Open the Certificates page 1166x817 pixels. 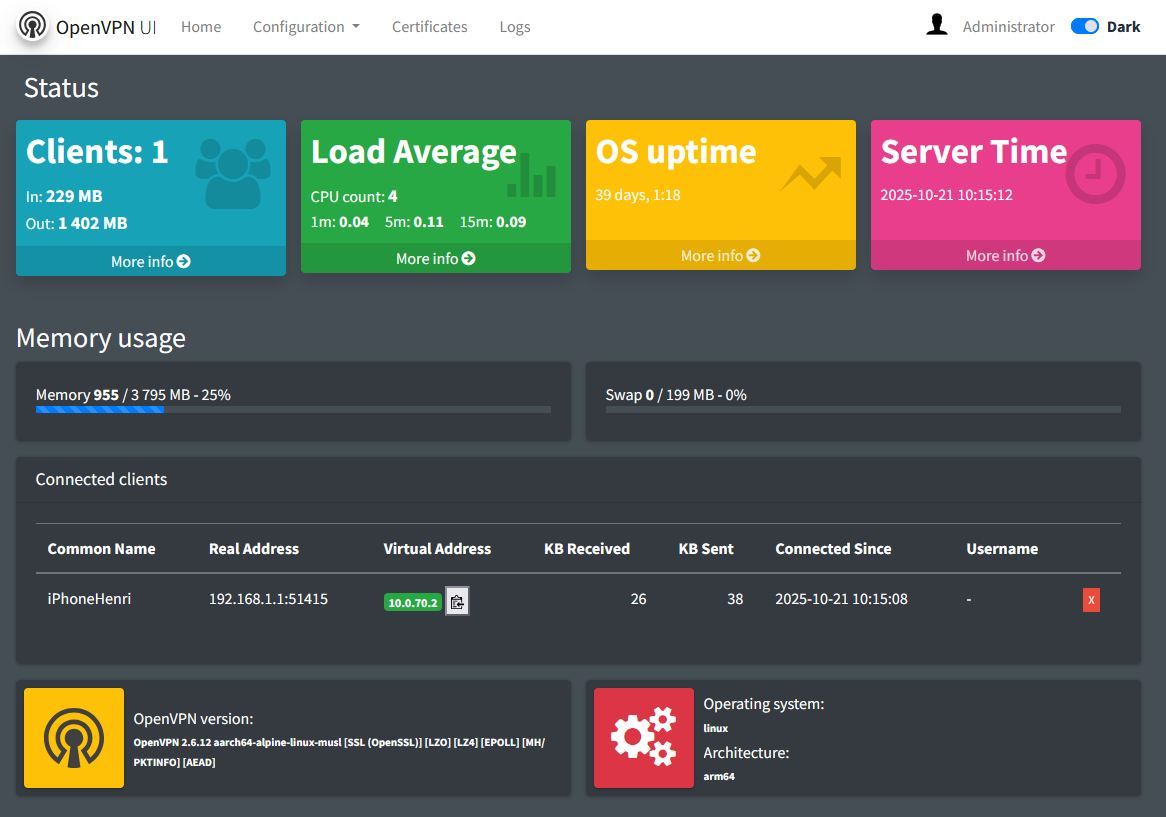(x=429, y=27)
